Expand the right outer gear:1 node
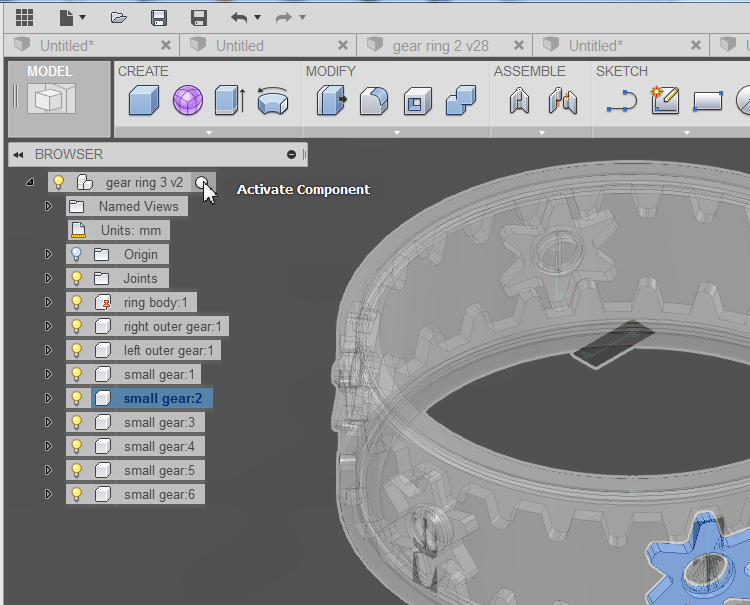750x605 pixels. click(x=48, y=326)
